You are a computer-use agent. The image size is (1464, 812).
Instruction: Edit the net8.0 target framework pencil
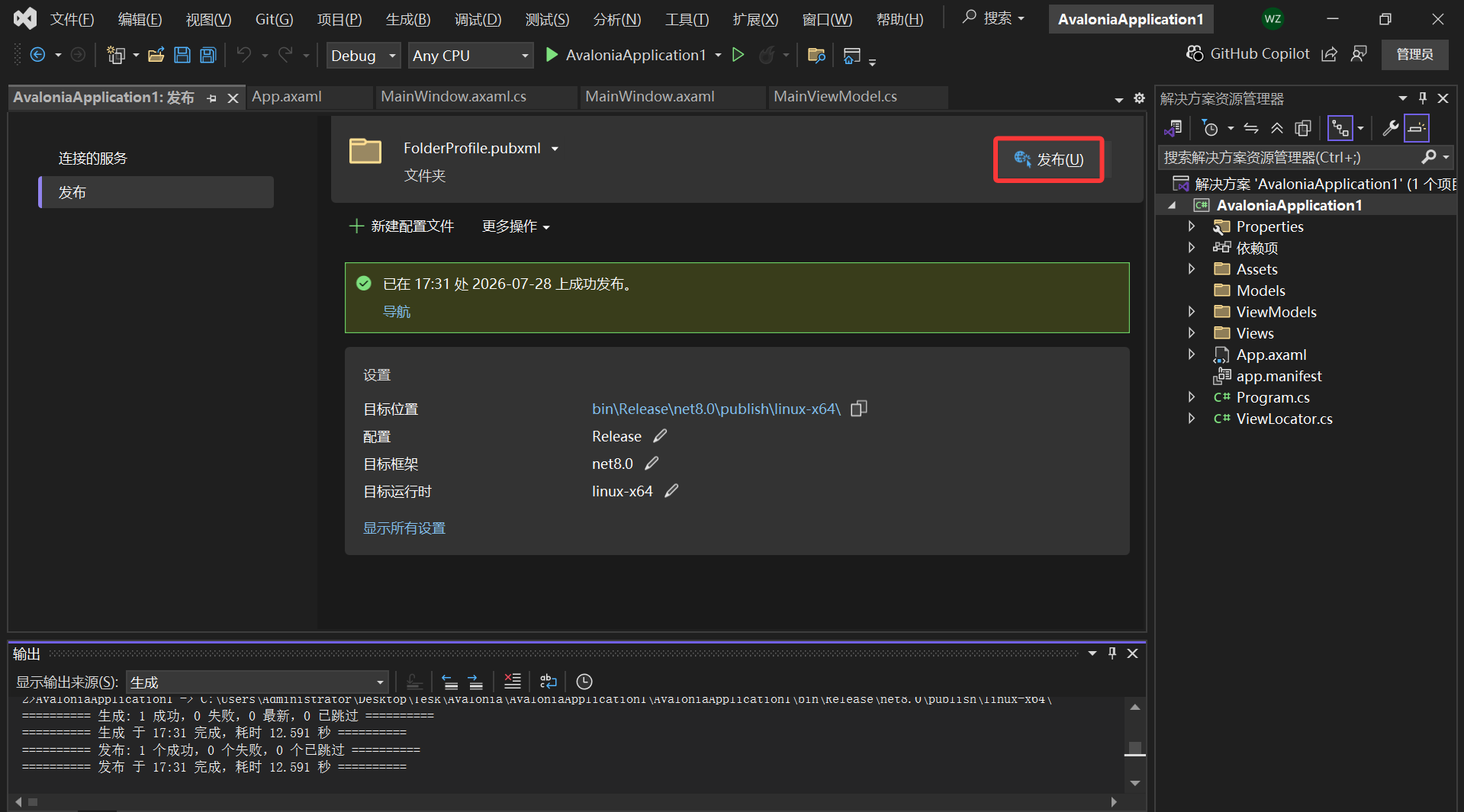point(652,464)
